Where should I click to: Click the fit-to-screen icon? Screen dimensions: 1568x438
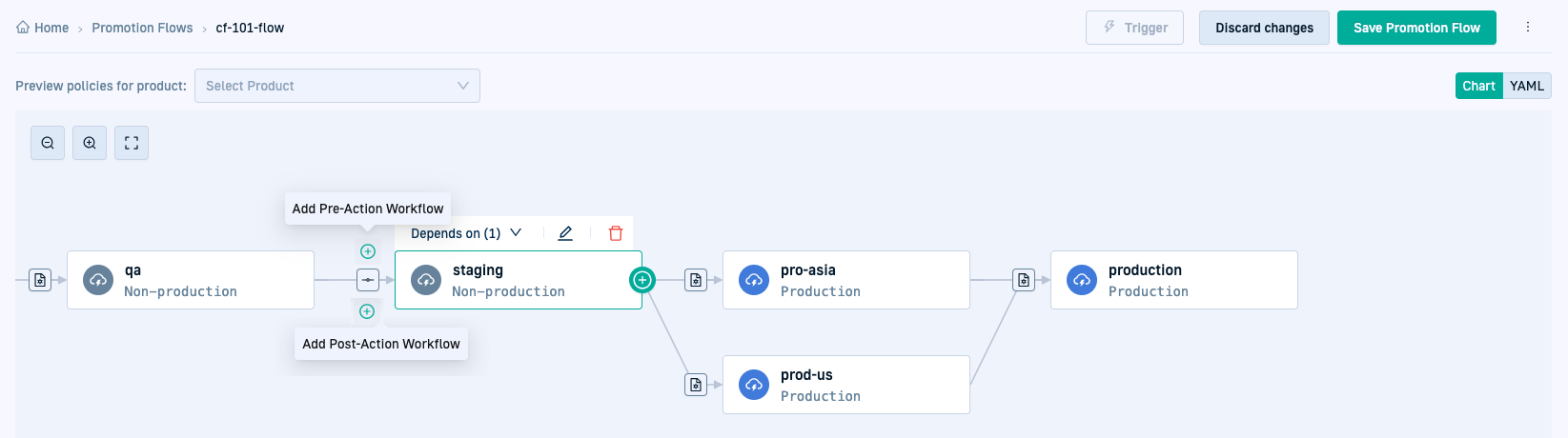[132, 143]
